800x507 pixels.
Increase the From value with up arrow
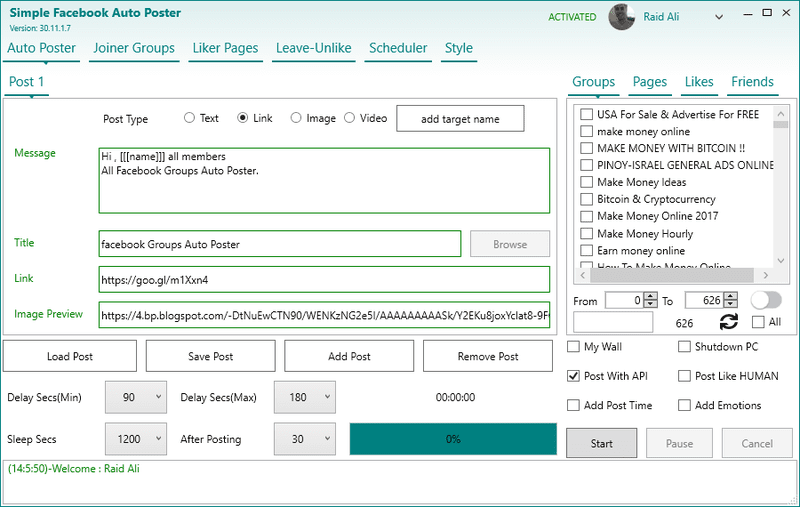click(x=651, y=296)
